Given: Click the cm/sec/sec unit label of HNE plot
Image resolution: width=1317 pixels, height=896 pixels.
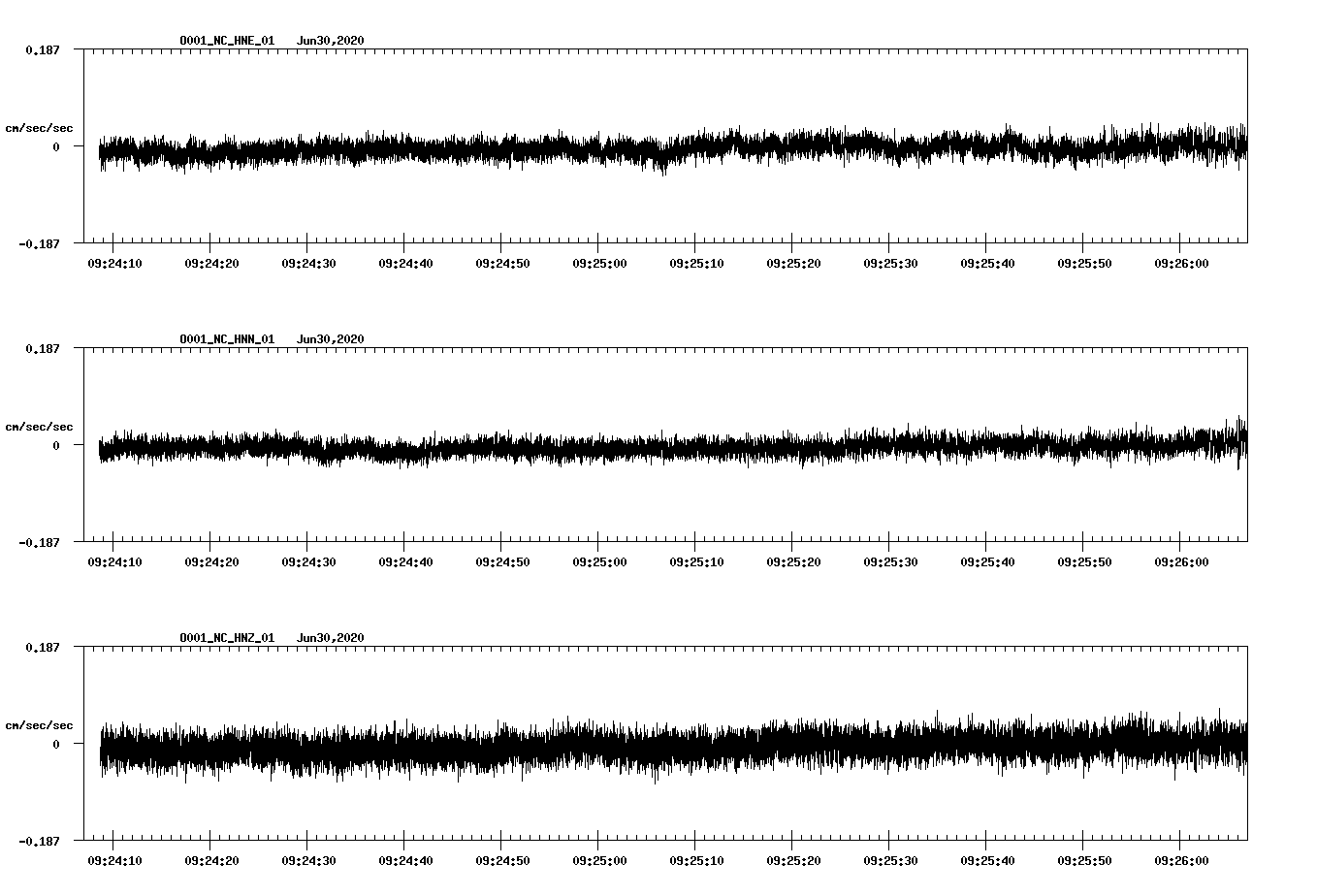Looking at the screenshot, I should coord(39,128).
